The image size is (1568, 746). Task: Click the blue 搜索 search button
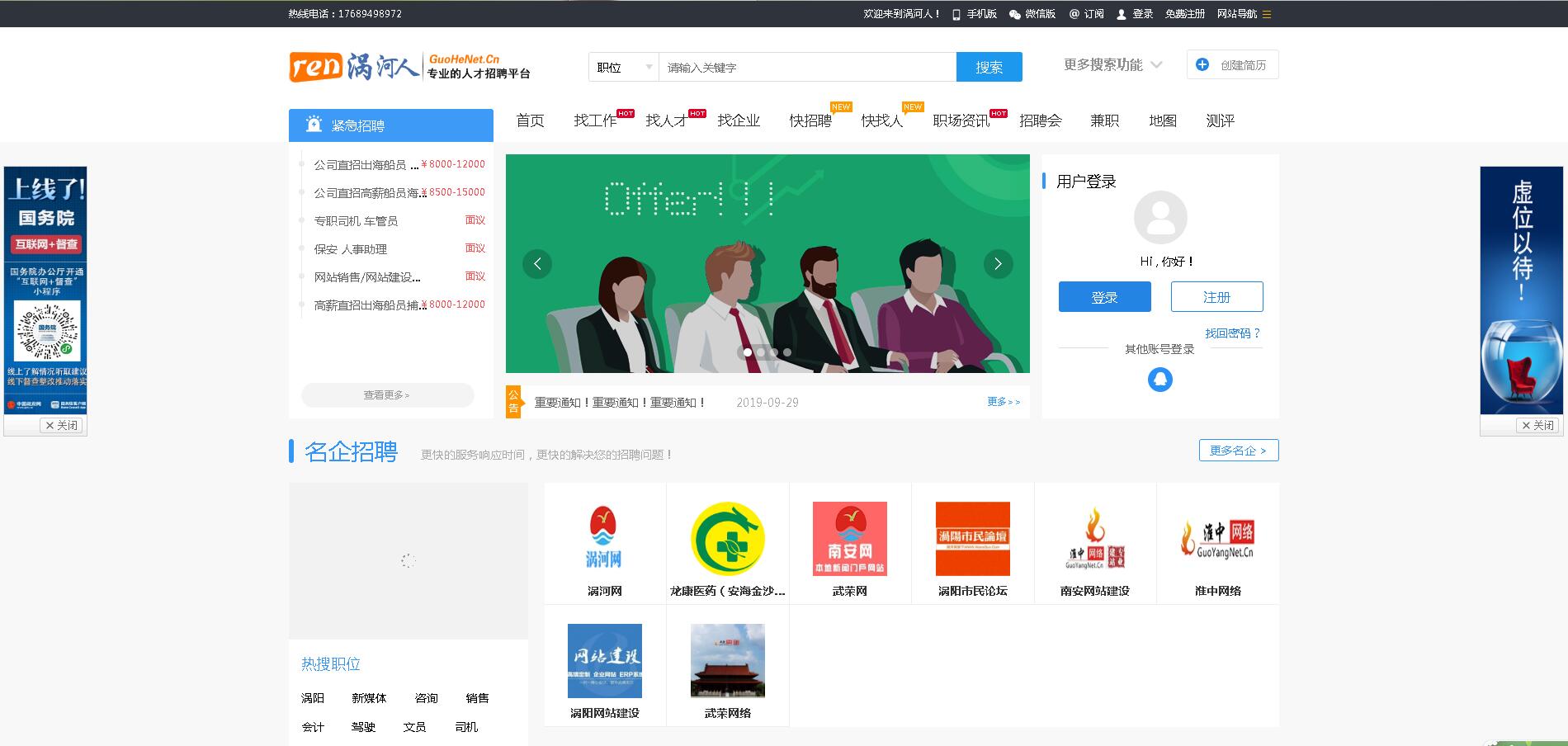(x=989, y=67)
